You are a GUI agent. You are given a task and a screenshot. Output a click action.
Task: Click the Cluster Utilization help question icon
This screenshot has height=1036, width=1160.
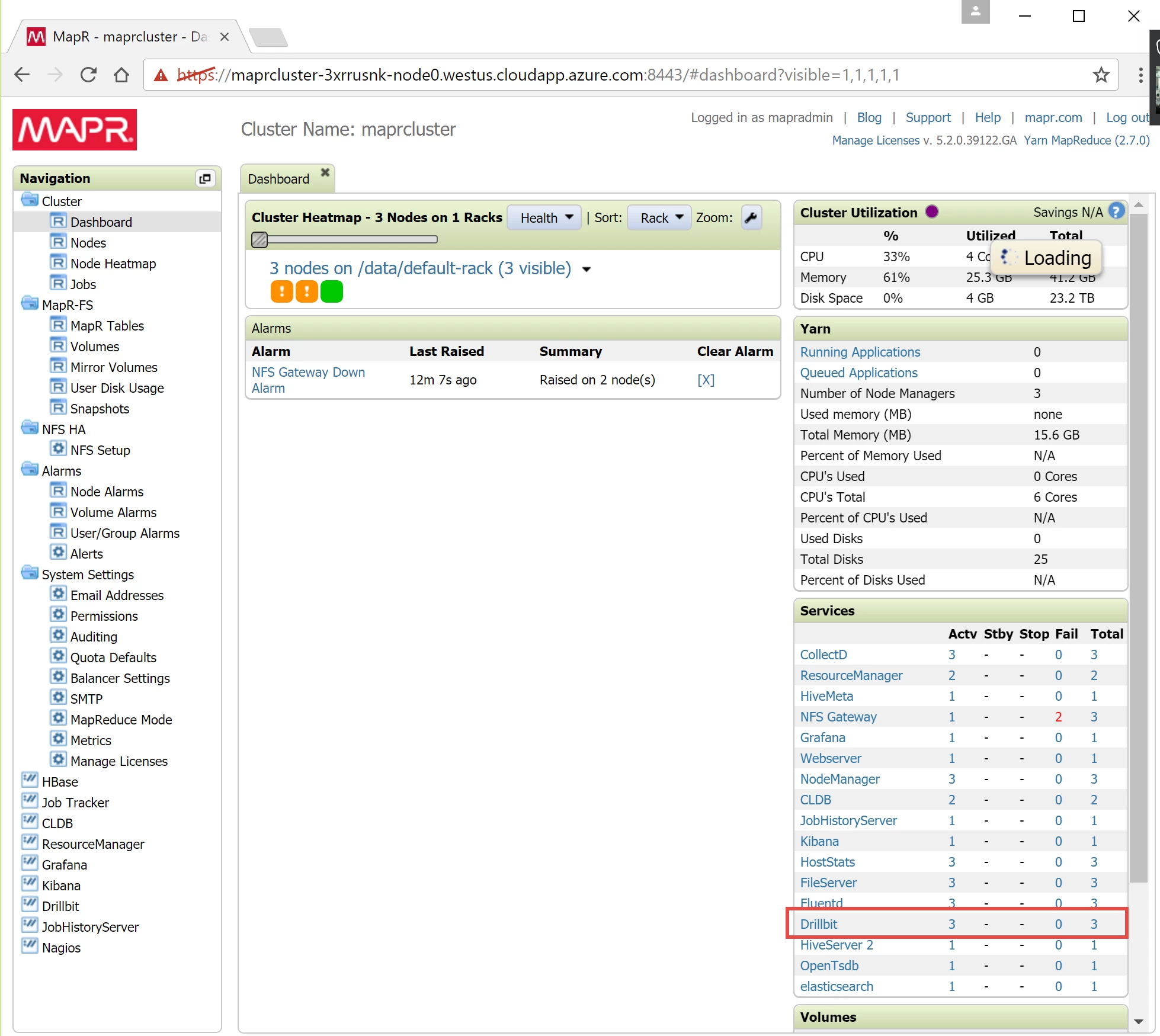tap(1116, 211)
